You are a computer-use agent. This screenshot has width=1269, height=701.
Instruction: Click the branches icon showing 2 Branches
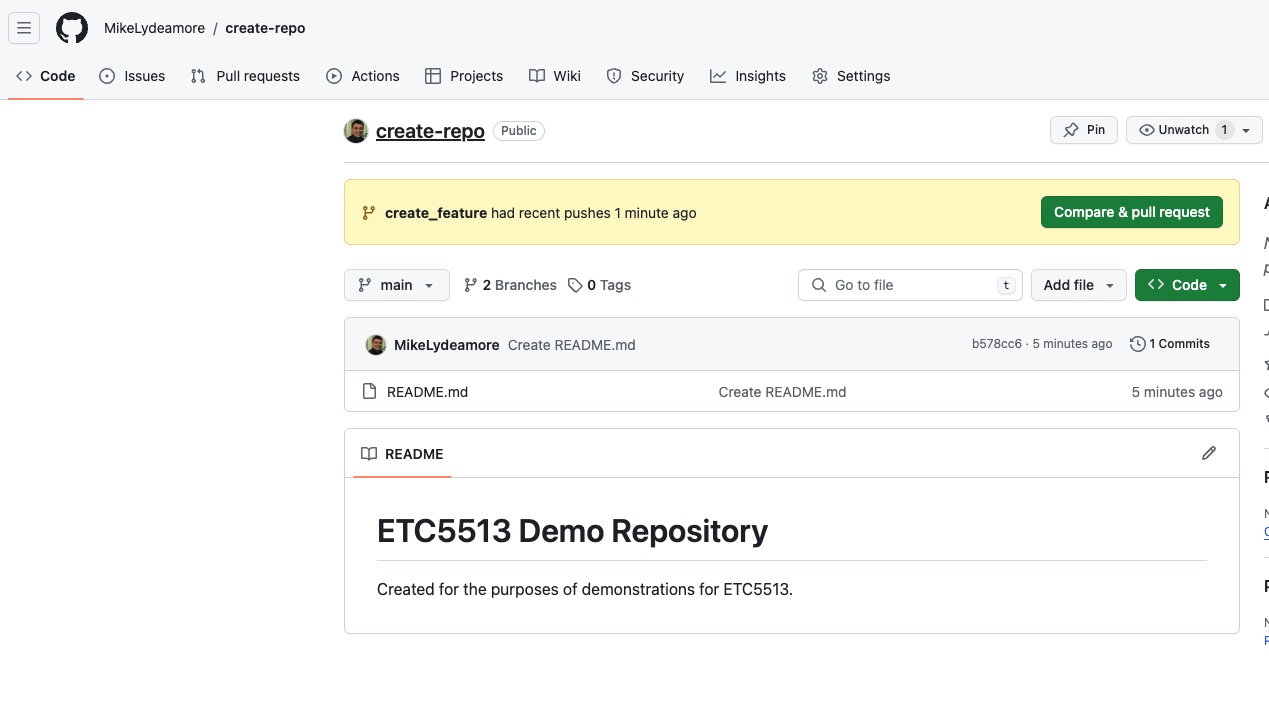(470, 285)
